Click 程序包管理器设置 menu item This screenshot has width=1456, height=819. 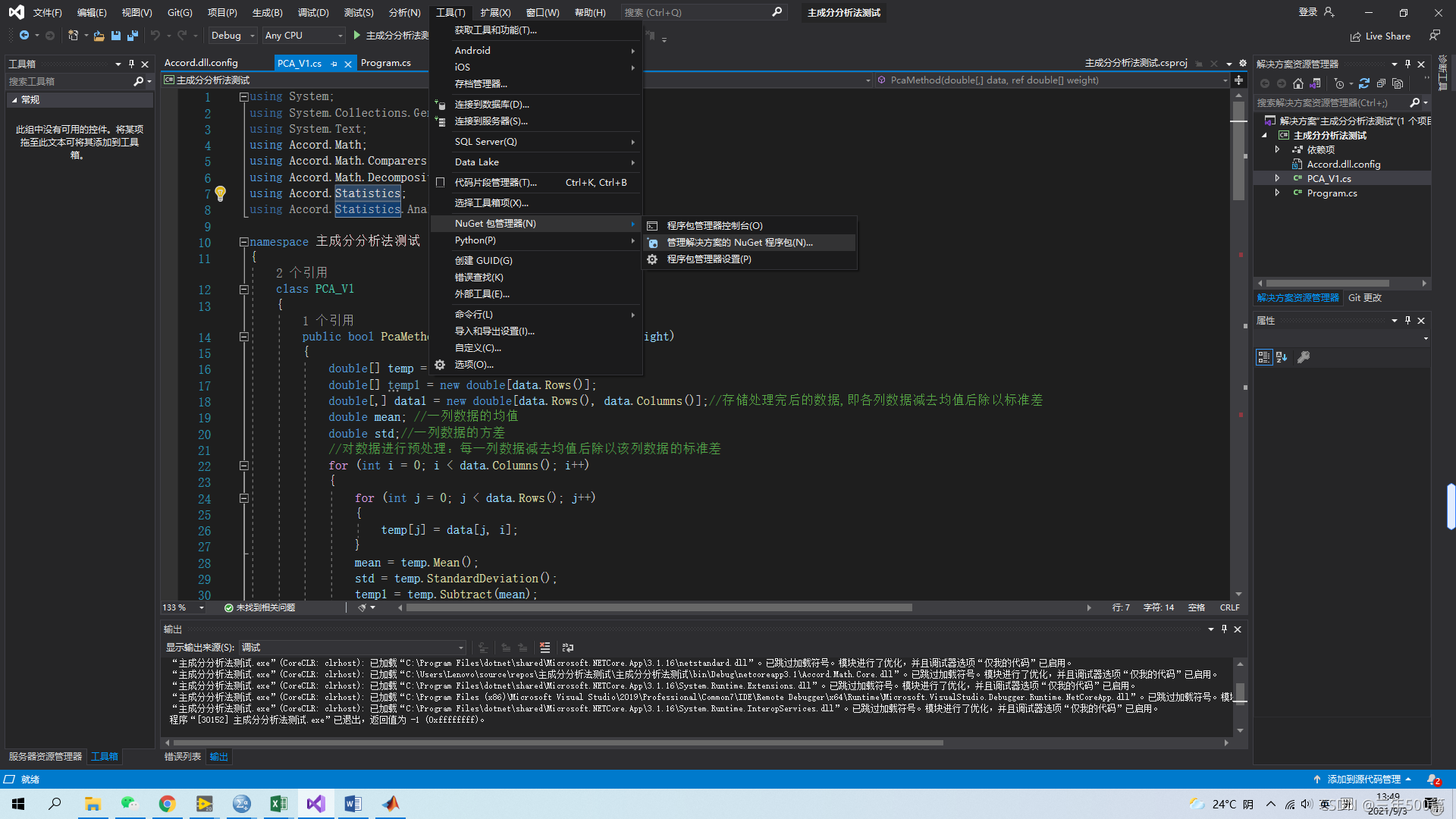click(750, 259)
